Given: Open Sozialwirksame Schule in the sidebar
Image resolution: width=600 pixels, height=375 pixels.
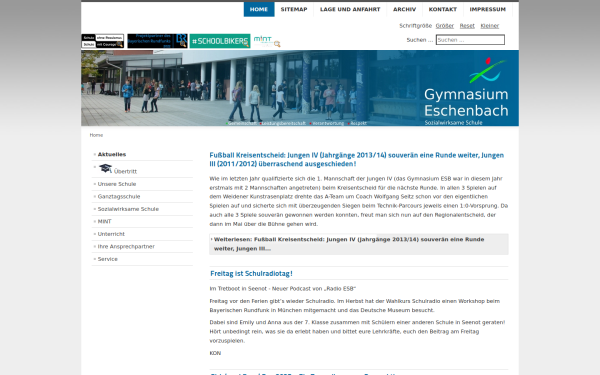Looking at the screenshot, I should point(128,209).
